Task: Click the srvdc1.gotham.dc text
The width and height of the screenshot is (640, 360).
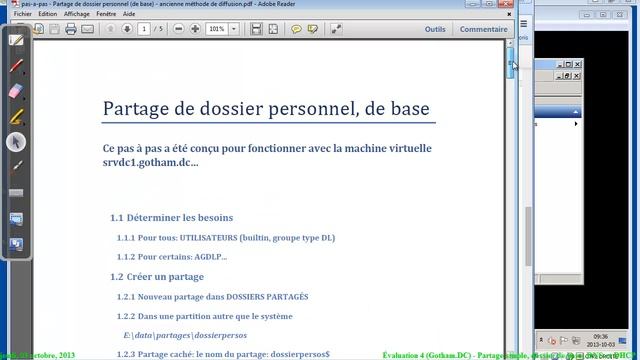Action: coord(150,162)
